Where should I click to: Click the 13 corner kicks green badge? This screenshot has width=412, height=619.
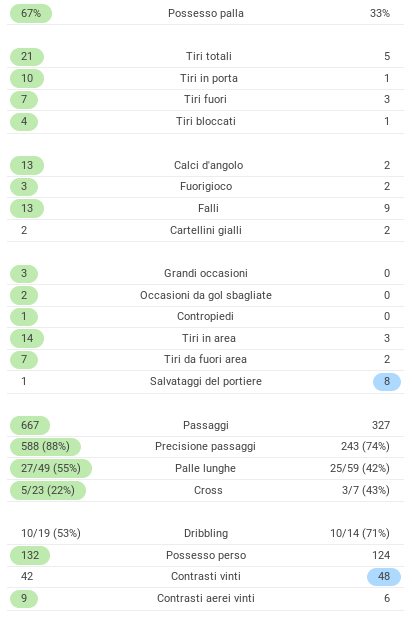(x=27, y=165)
